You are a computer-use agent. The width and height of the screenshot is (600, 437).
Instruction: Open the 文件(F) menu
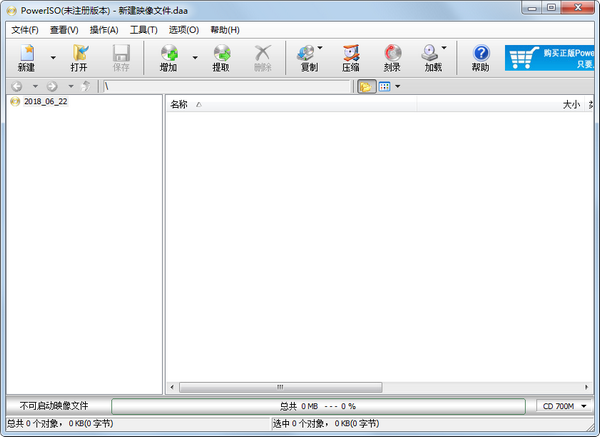pos(25,30)
